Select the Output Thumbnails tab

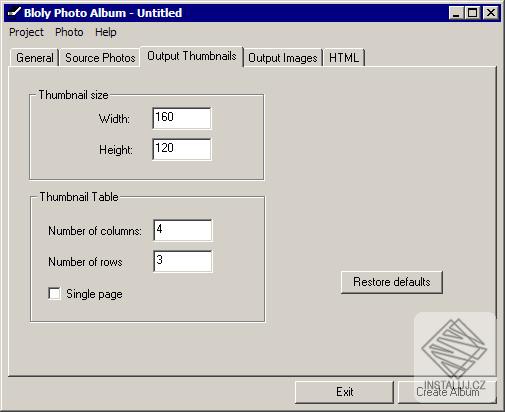[192, 56]
